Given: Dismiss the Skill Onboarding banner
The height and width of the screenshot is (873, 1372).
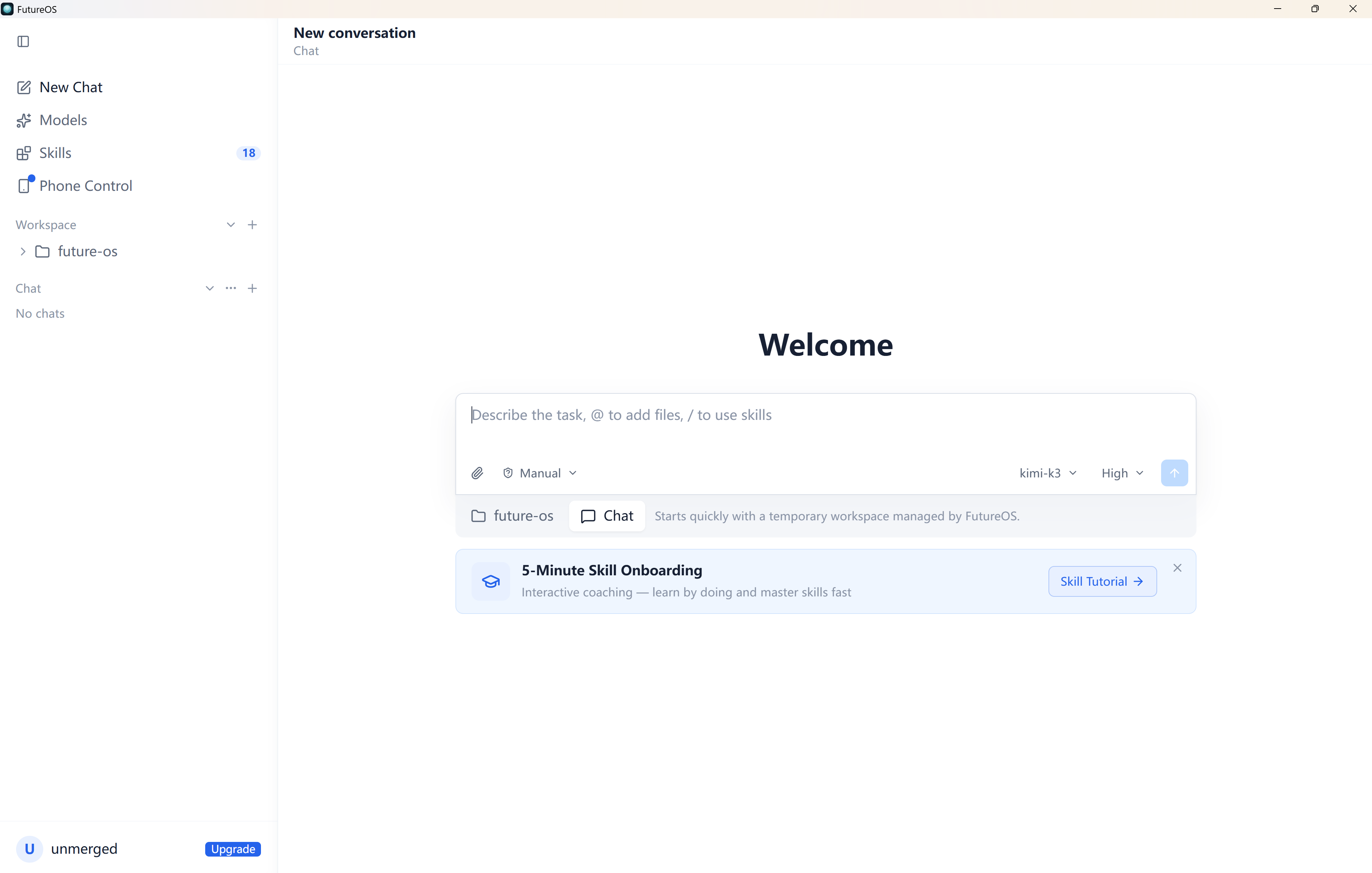Looking at the screenshot, I should pos(1177,568).
